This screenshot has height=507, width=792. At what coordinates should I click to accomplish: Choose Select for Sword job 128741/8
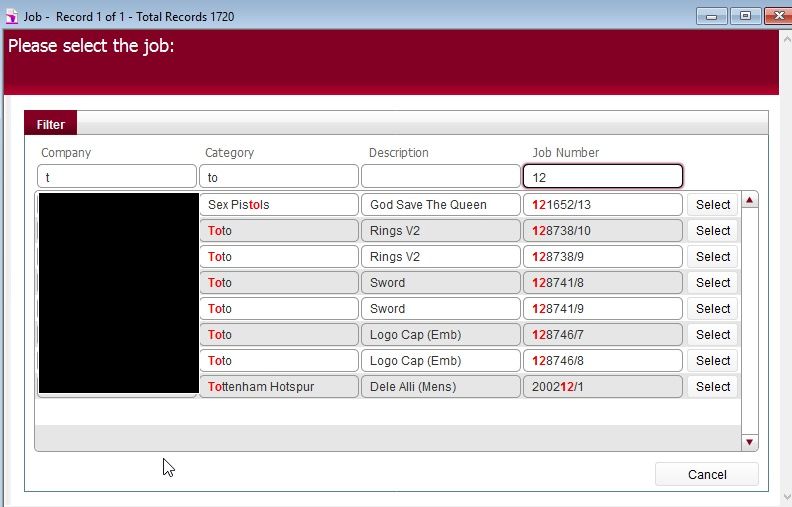[x=712, y=283]
